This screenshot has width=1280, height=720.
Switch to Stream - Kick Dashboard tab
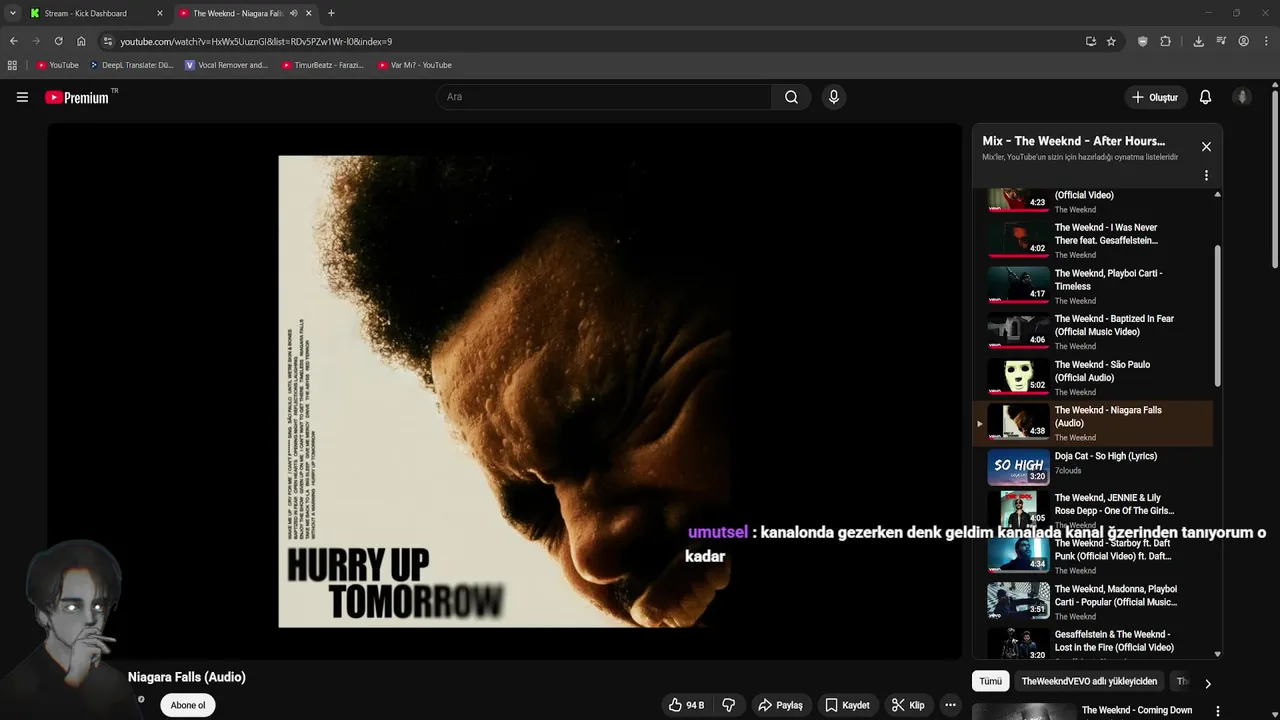pos(96,13)
